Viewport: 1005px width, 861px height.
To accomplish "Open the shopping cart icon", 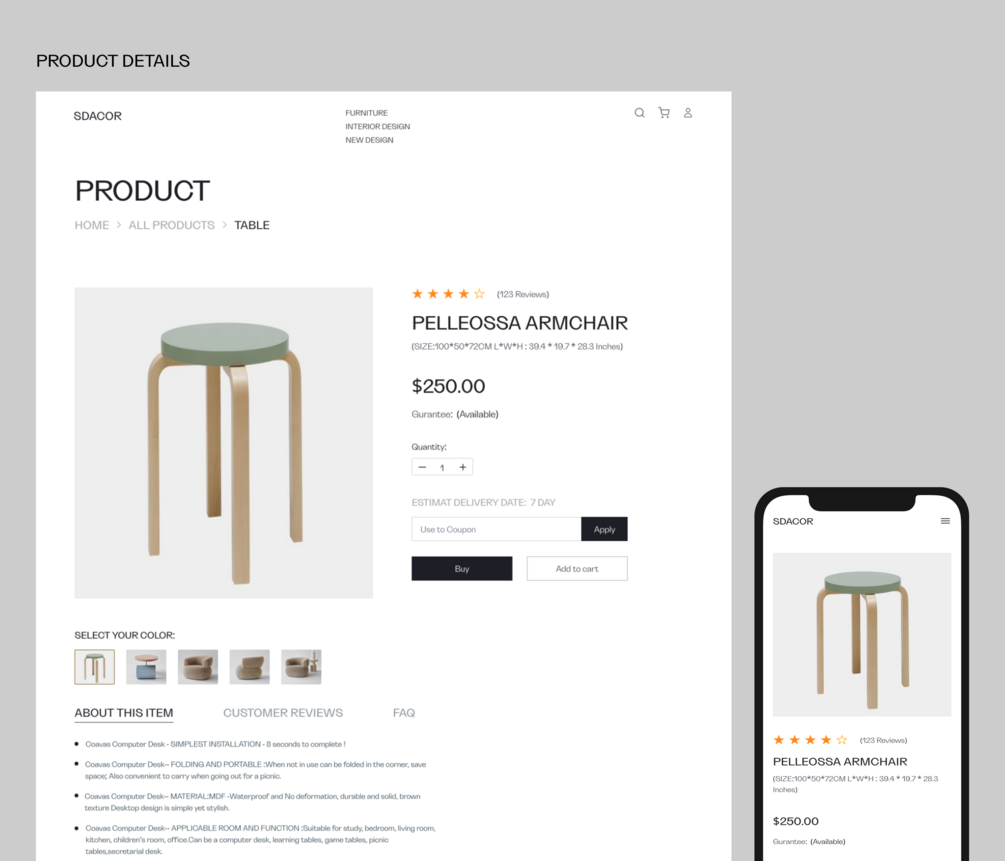I will coord(664,113).
